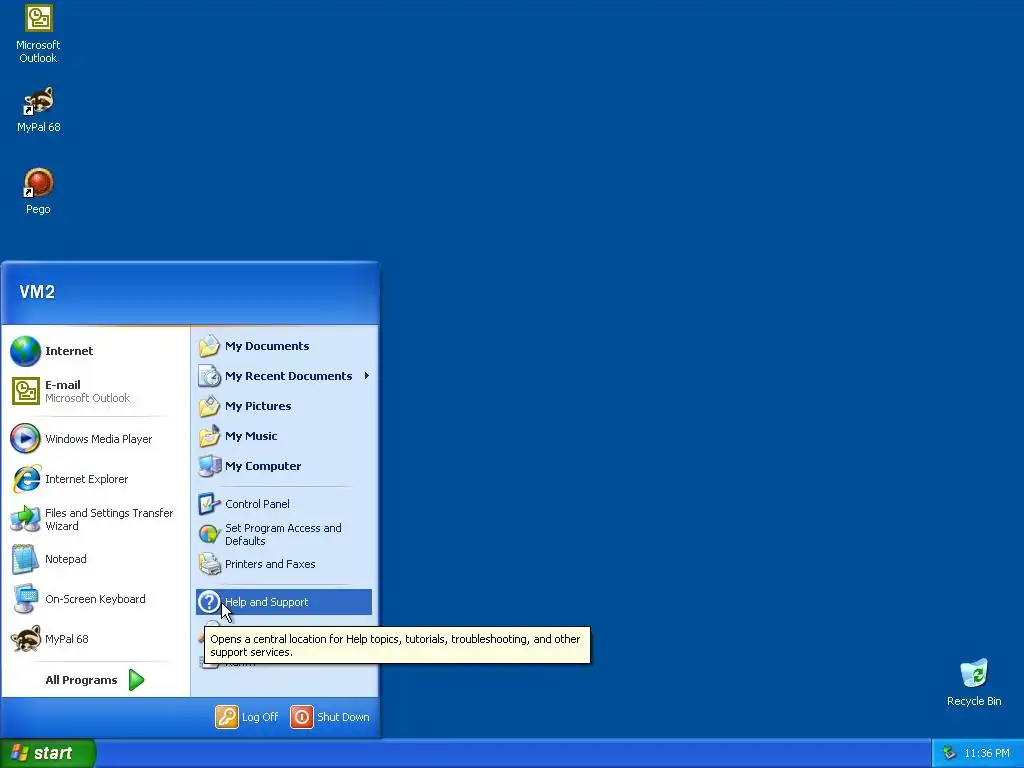Open Printers and Faxes entry
1024x768 pixels.
click(x=284, y=564)
